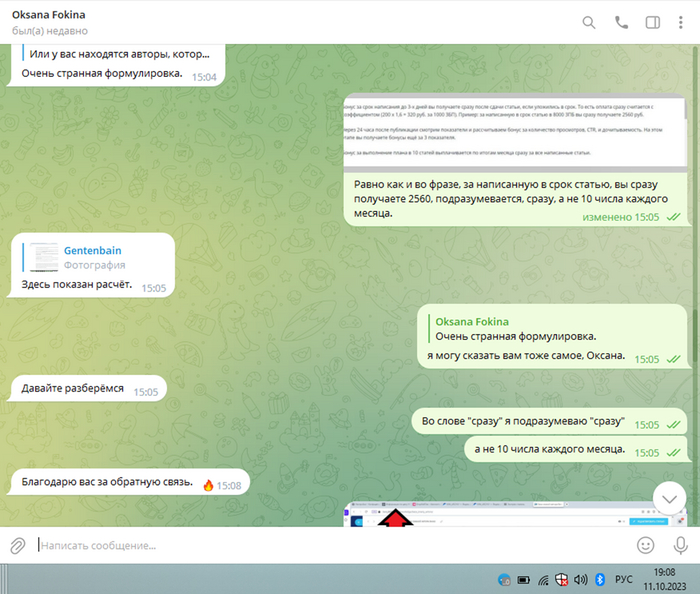Viewport: 700px width, 594px height.
Task: Open volume speaker tray icon
Action: pos(580,580)
